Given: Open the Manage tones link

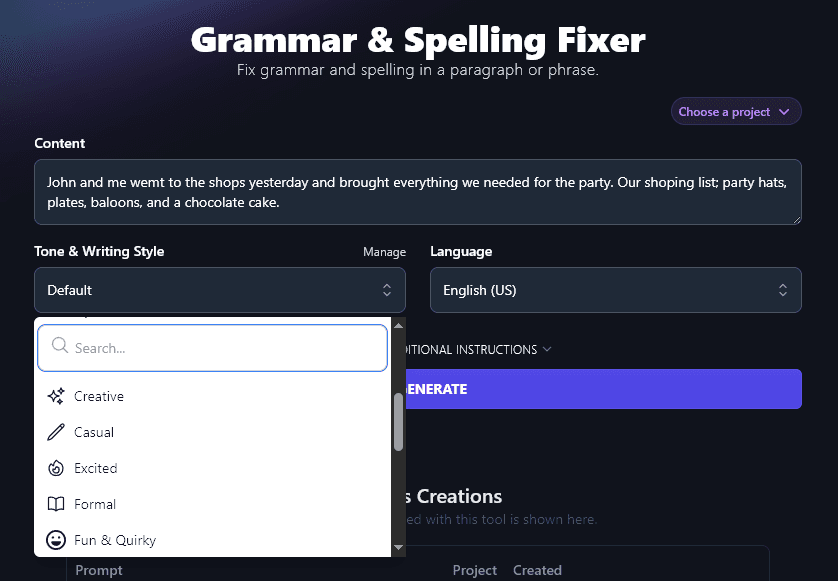Looking at the screenshot, I should 384,252.
